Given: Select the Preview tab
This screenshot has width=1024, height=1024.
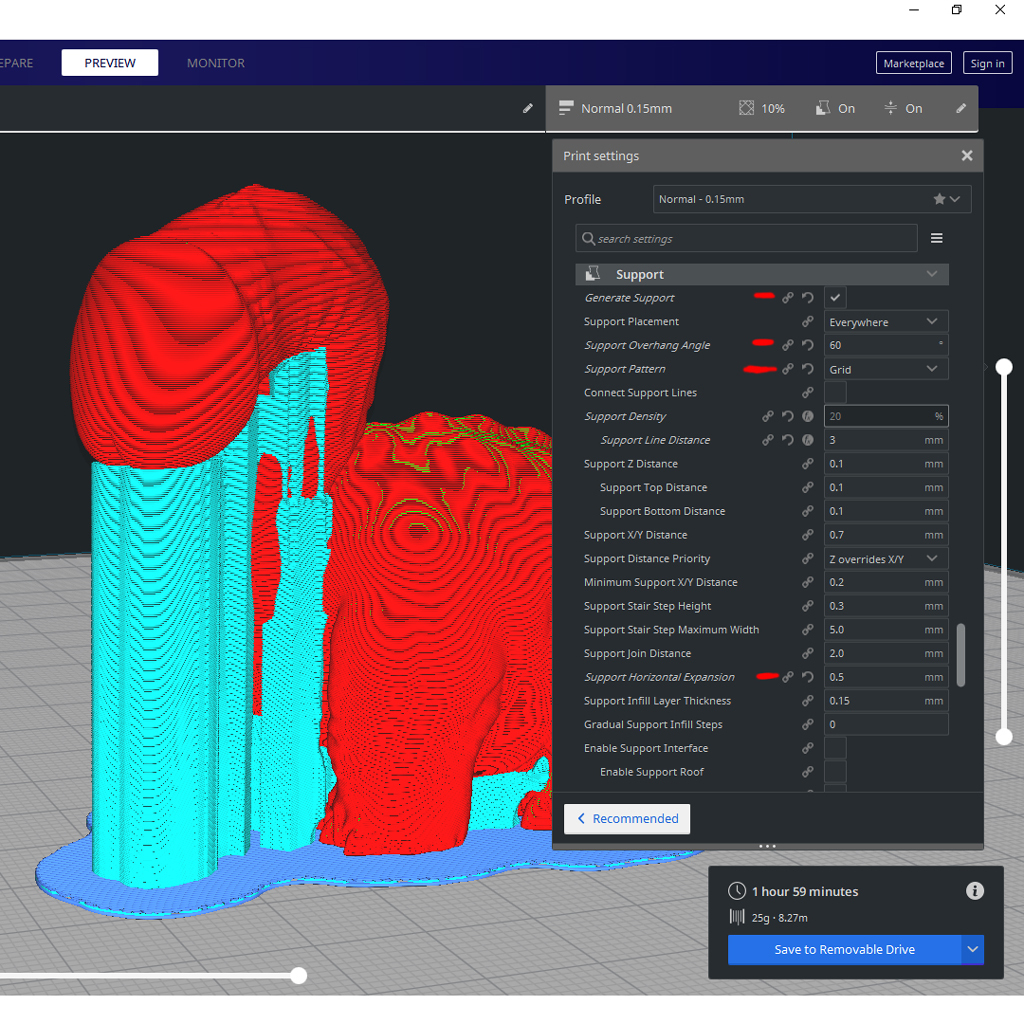Looking at the screenshot, I should pos(110,63).
